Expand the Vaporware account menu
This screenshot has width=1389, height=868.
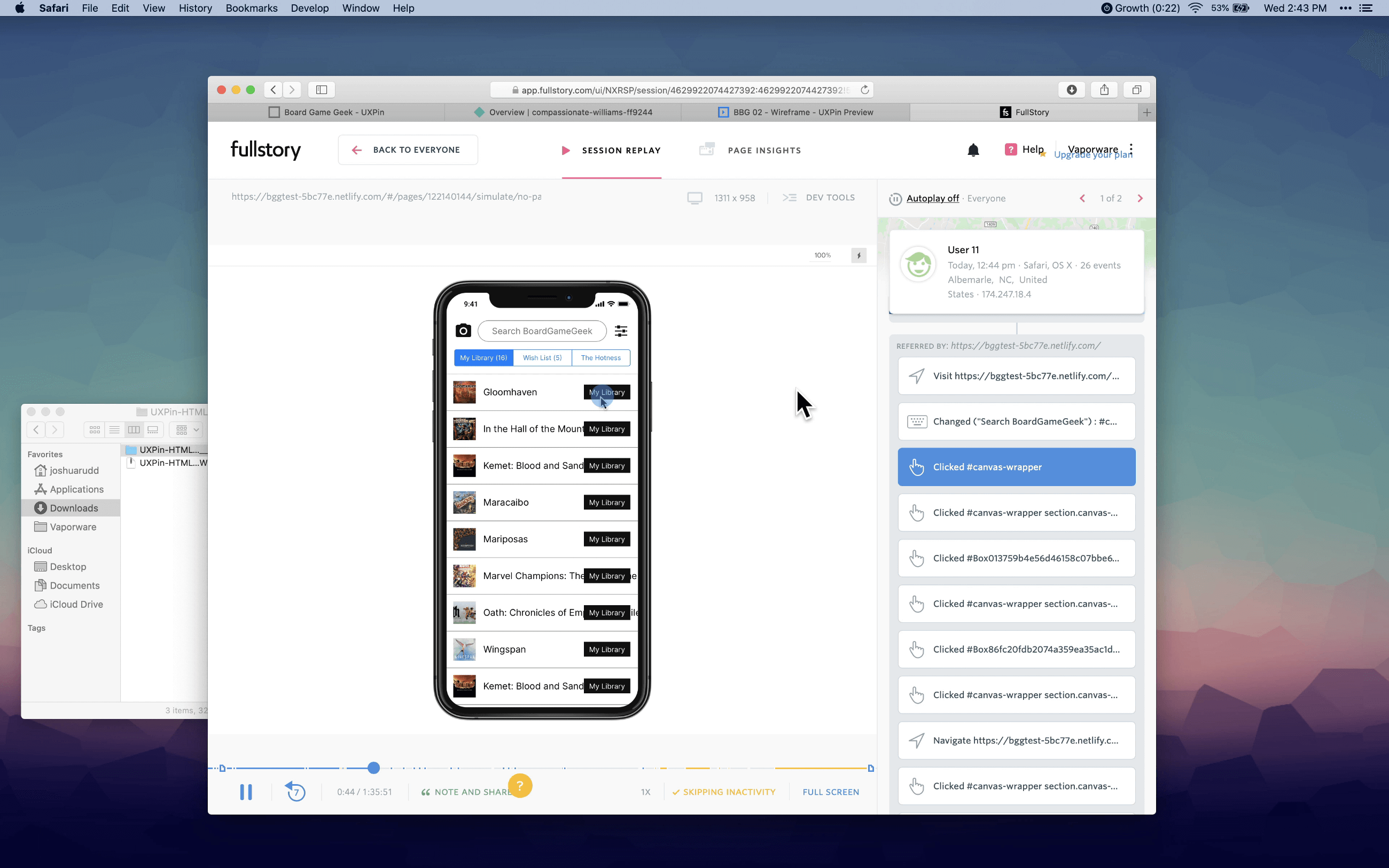(1131, 148)
